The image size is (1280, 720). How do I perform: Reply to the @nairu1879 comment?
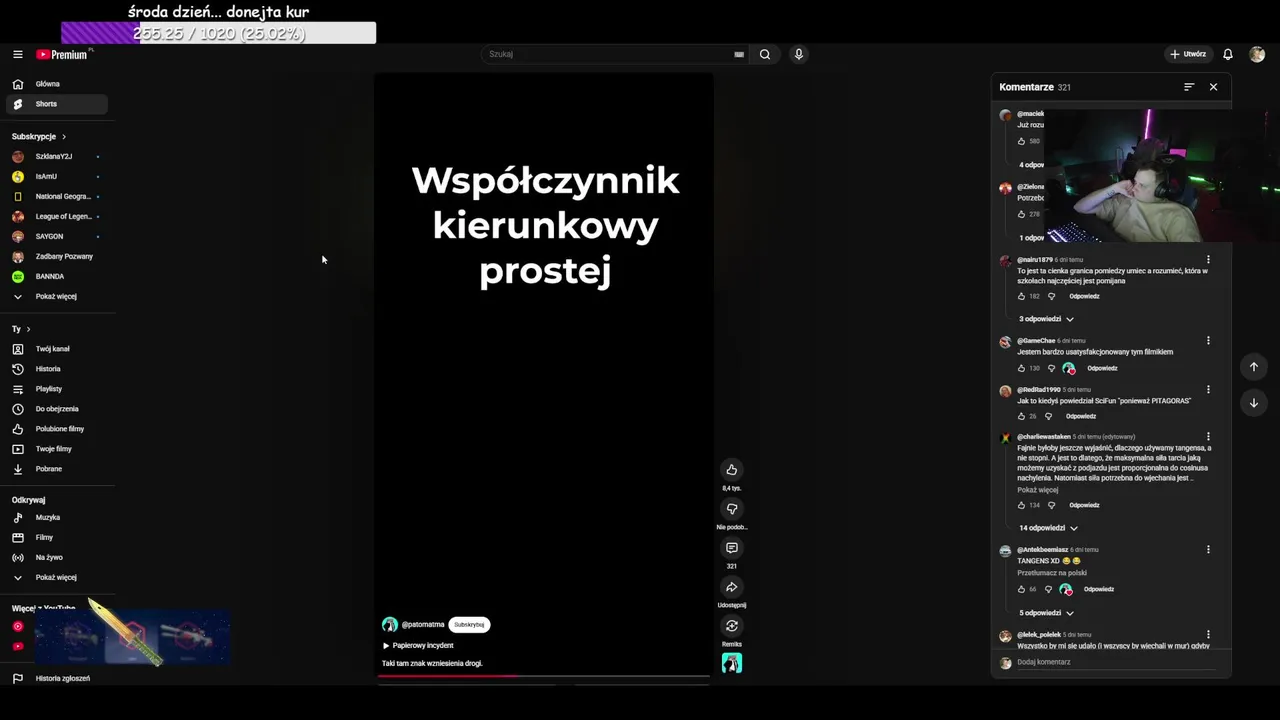click(1084, 296)
